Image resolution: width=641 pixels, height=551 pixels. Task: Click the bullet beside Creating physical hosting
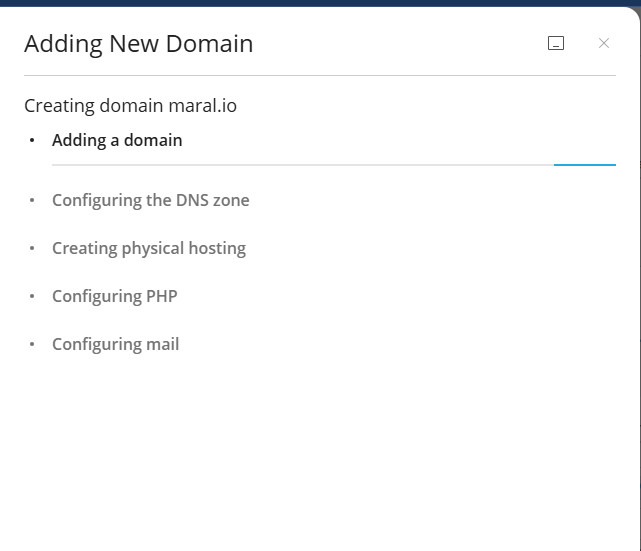tap(32, 249)
